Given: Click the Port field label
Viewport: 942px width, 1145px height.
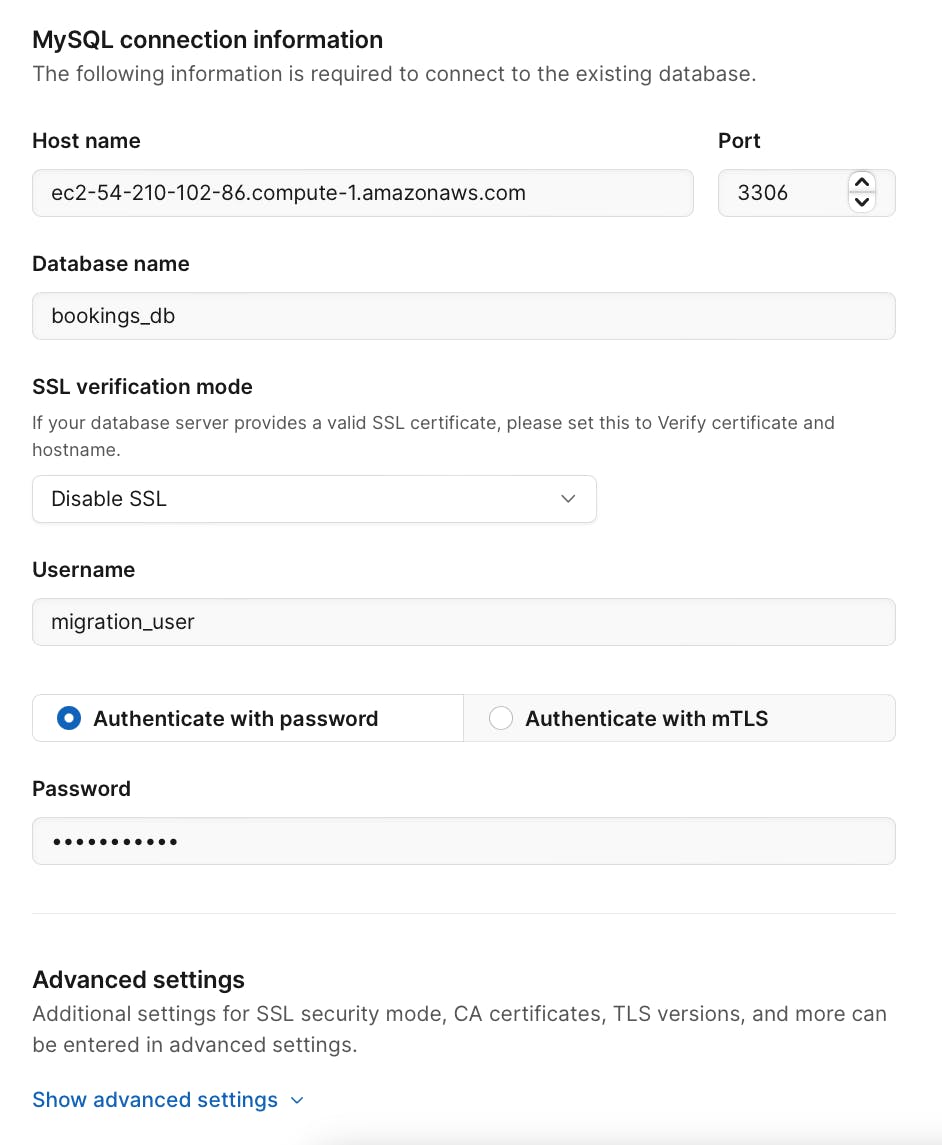Looking at the screenshot, I should pyautogui.click(x=739, y=141).
